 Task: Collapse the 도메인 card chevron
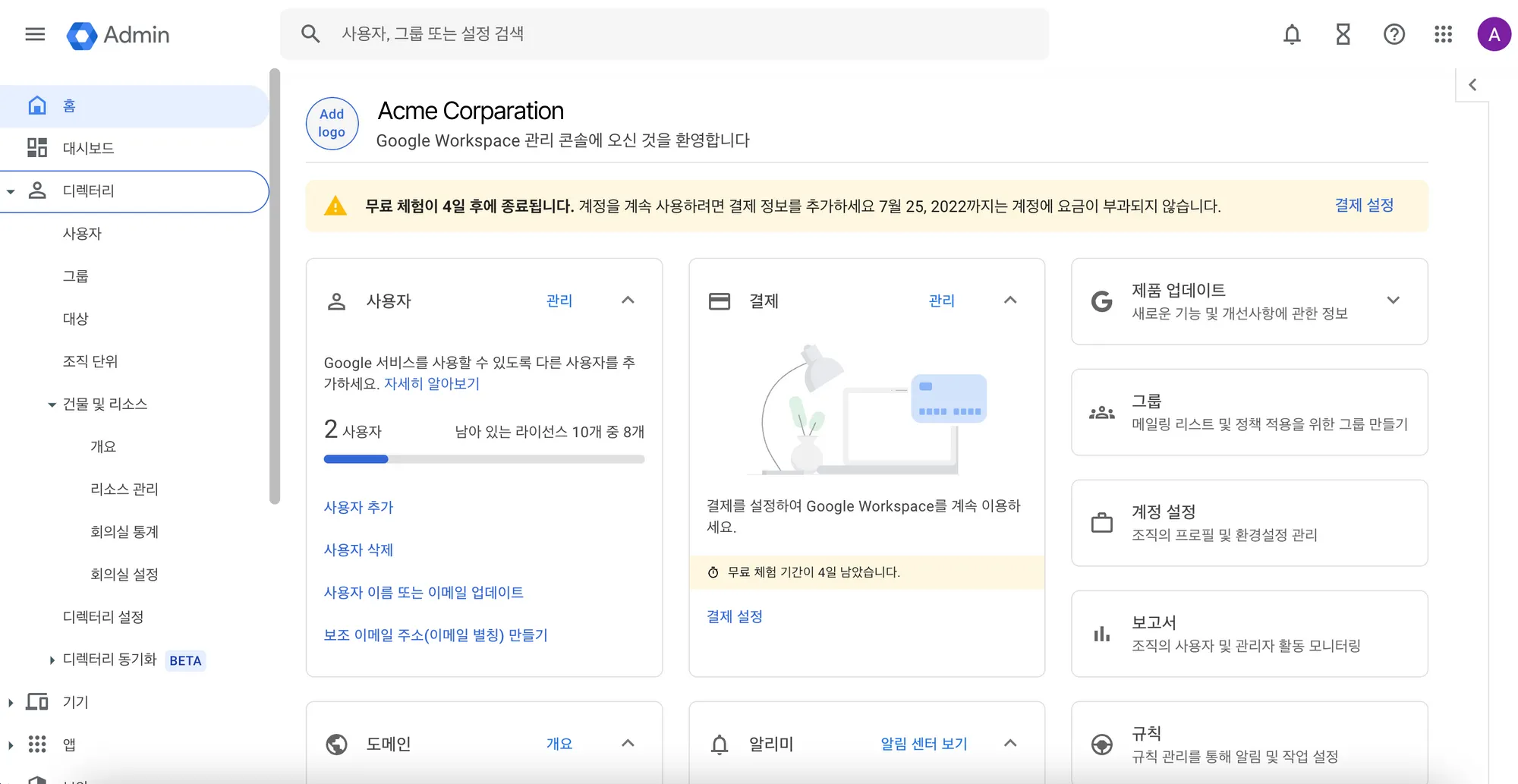coord(628,743)
